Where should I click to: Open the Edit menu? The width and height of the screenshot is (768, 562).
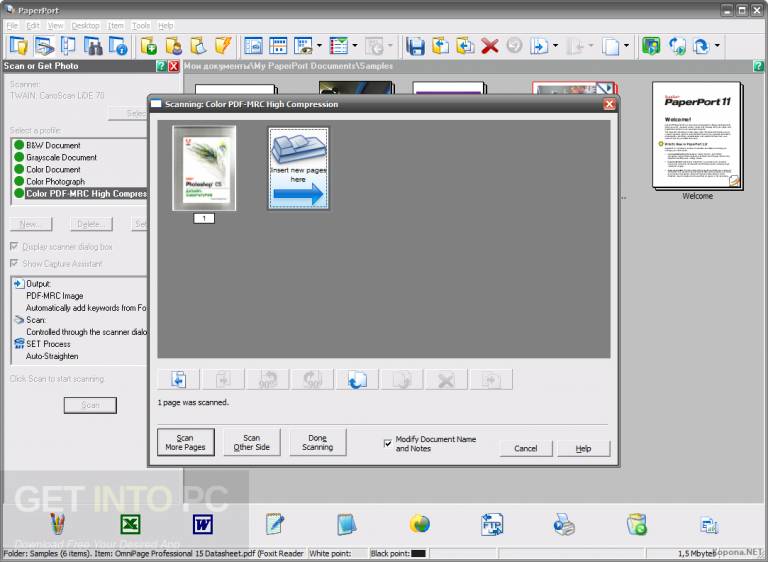coord(33,25)
